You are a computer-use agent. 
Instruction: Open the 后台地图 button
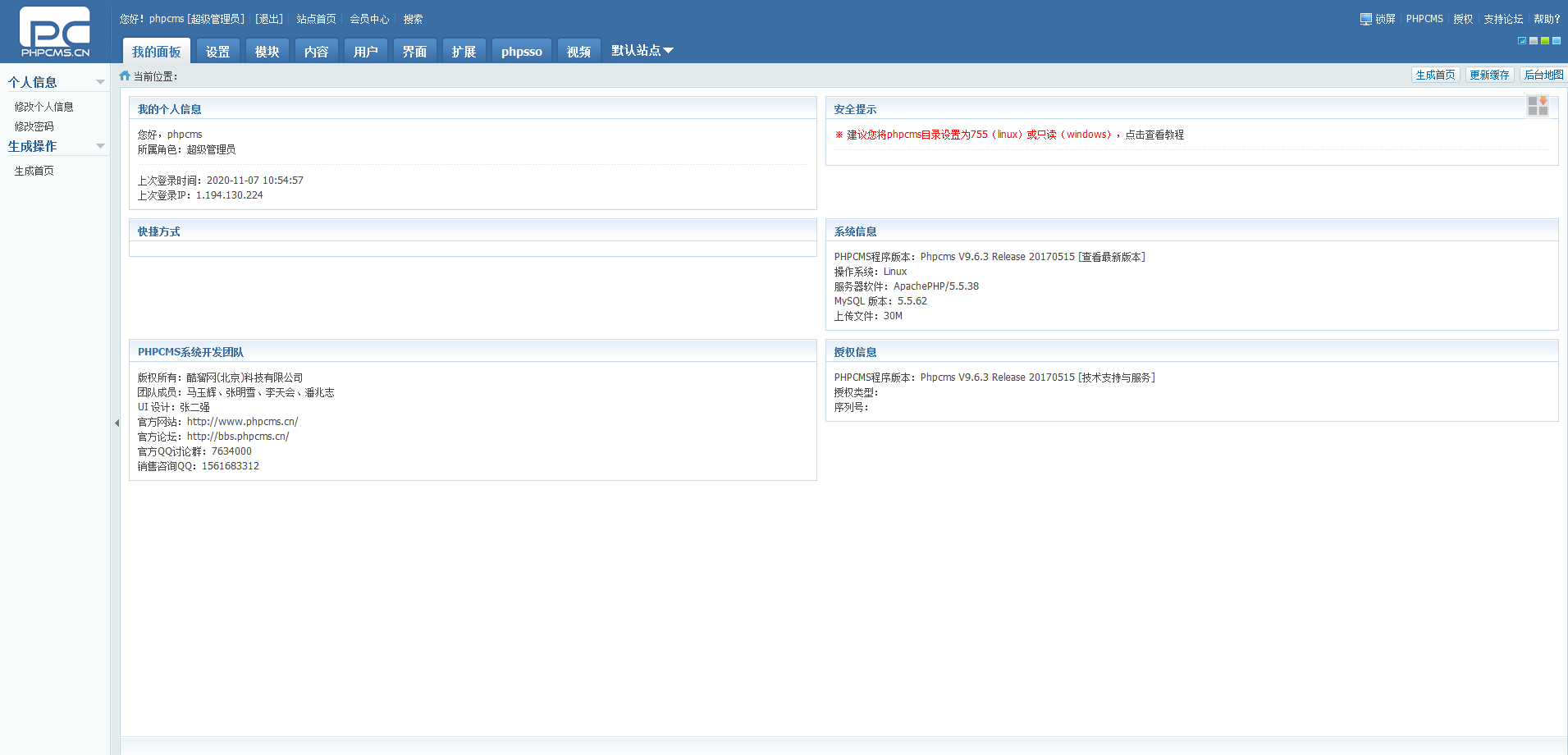[1543, 75]
